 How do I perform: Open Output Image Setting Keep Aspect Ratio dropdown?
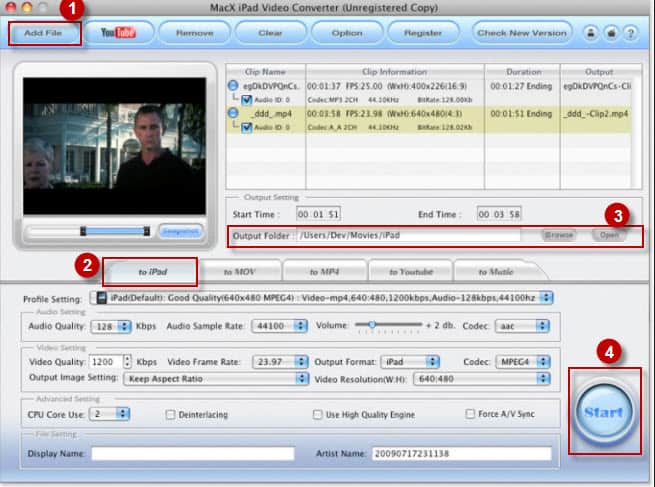click(216, 379)
